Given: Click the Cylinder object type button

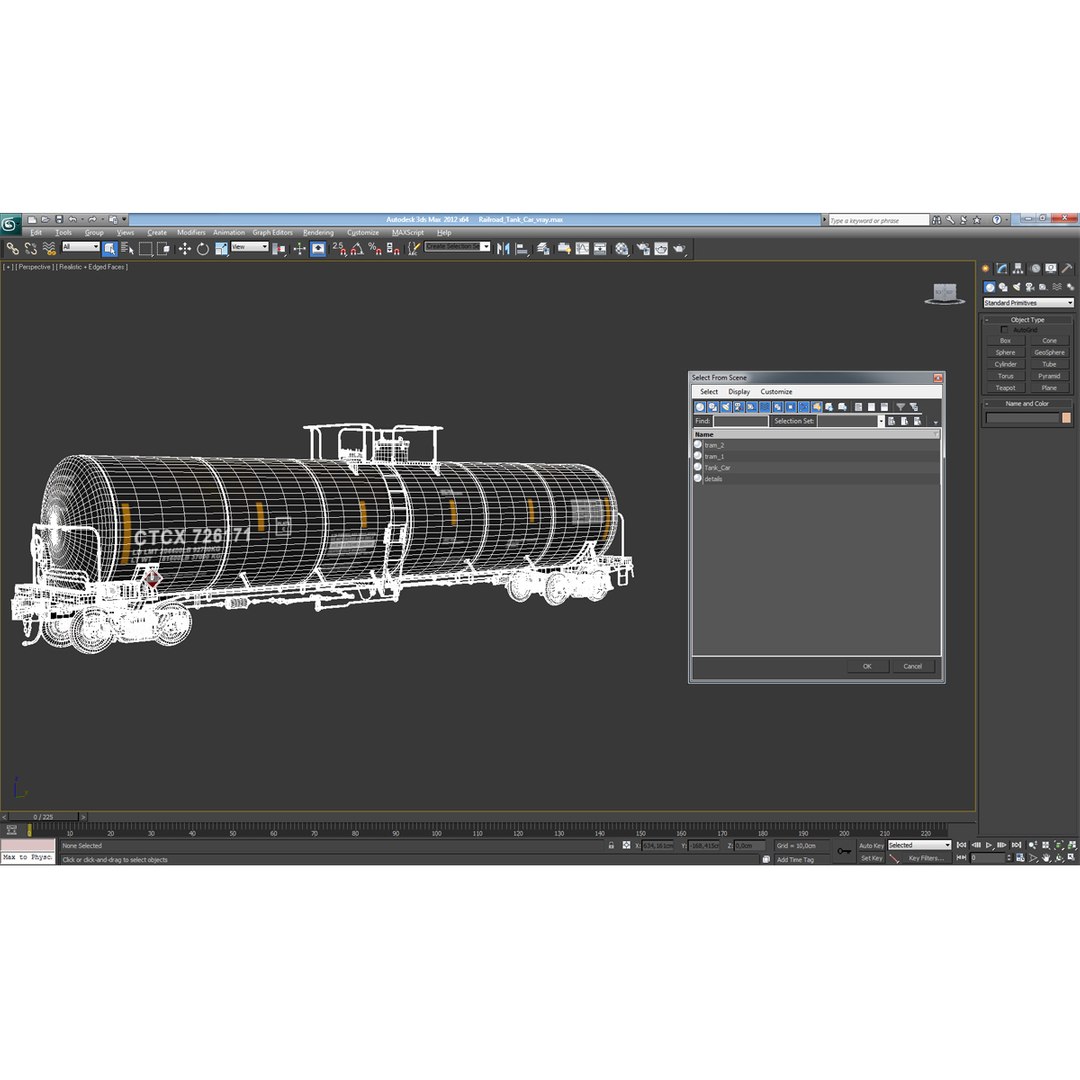Looking at the screenshot, I should [x=1006, y=364].
